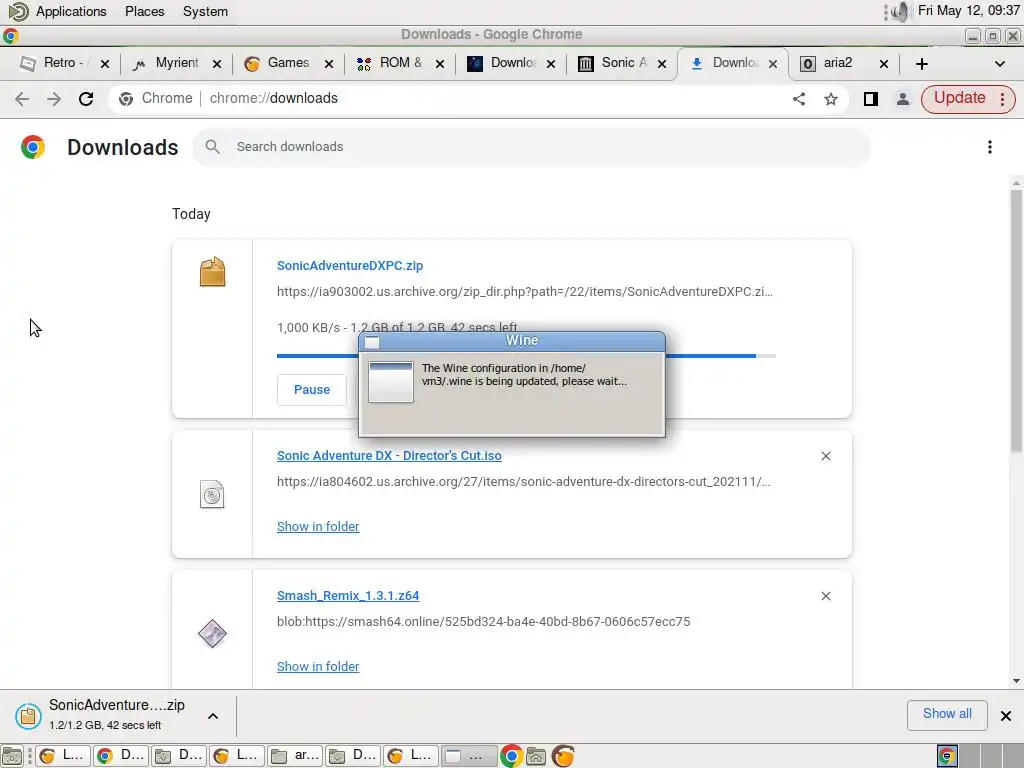
Task: Click the scrollbar down arrow
Action: click(1016, 680)
